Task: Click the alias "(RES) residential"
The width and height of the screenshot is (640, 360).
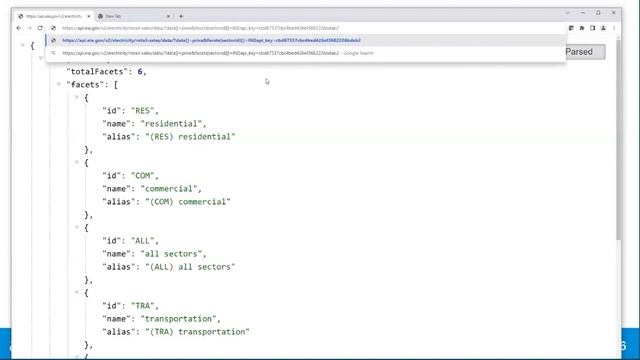Action: [x=190, y=137]
